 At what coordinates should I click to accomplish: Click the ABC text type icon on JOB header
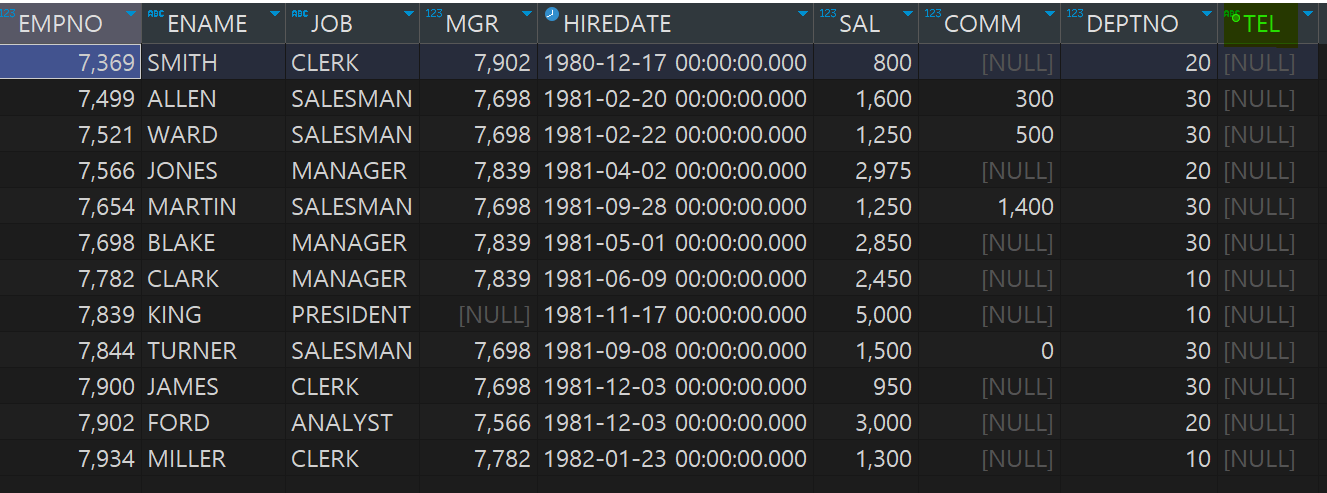(x=300, y=13)
